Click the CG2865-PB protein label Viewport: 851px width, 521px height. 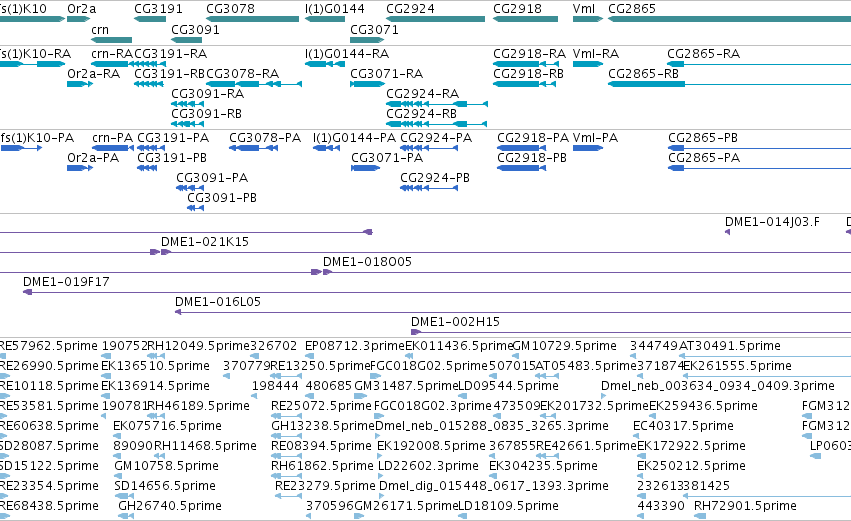(x=703, y=138)
